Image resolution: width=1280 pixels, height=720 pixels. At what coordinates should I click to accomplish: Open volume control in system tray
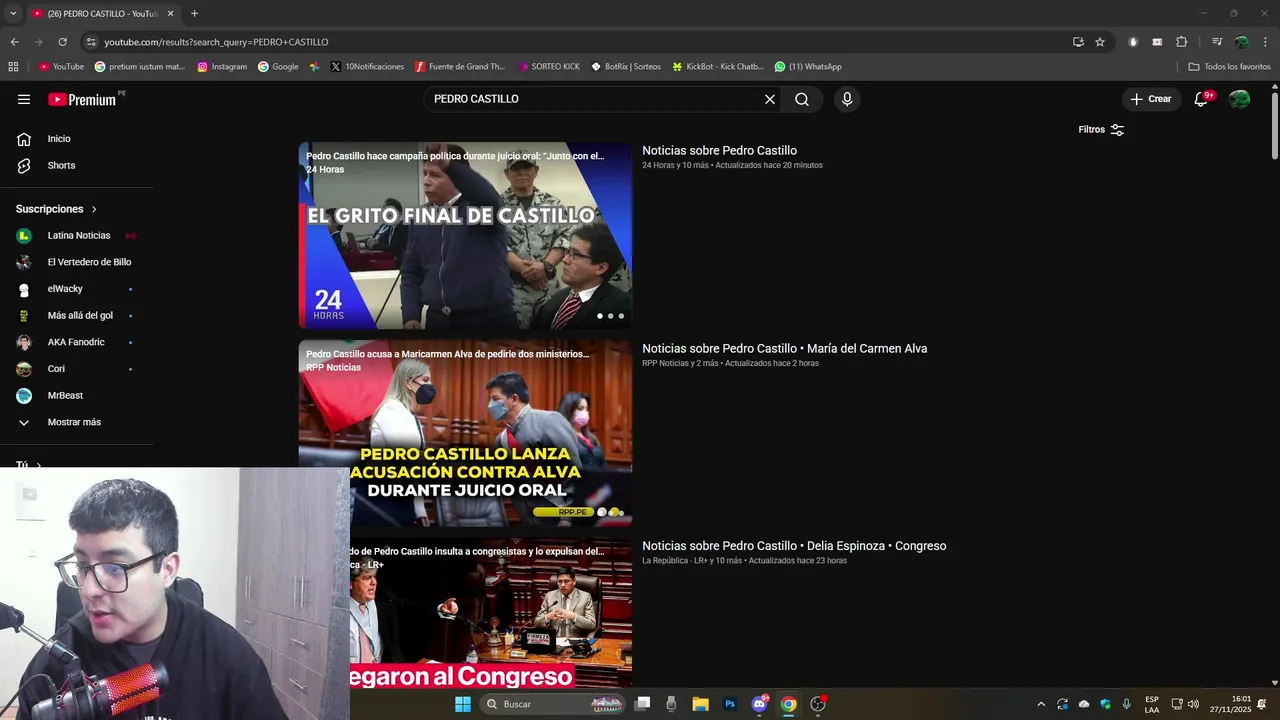(x=1193, y=704)
